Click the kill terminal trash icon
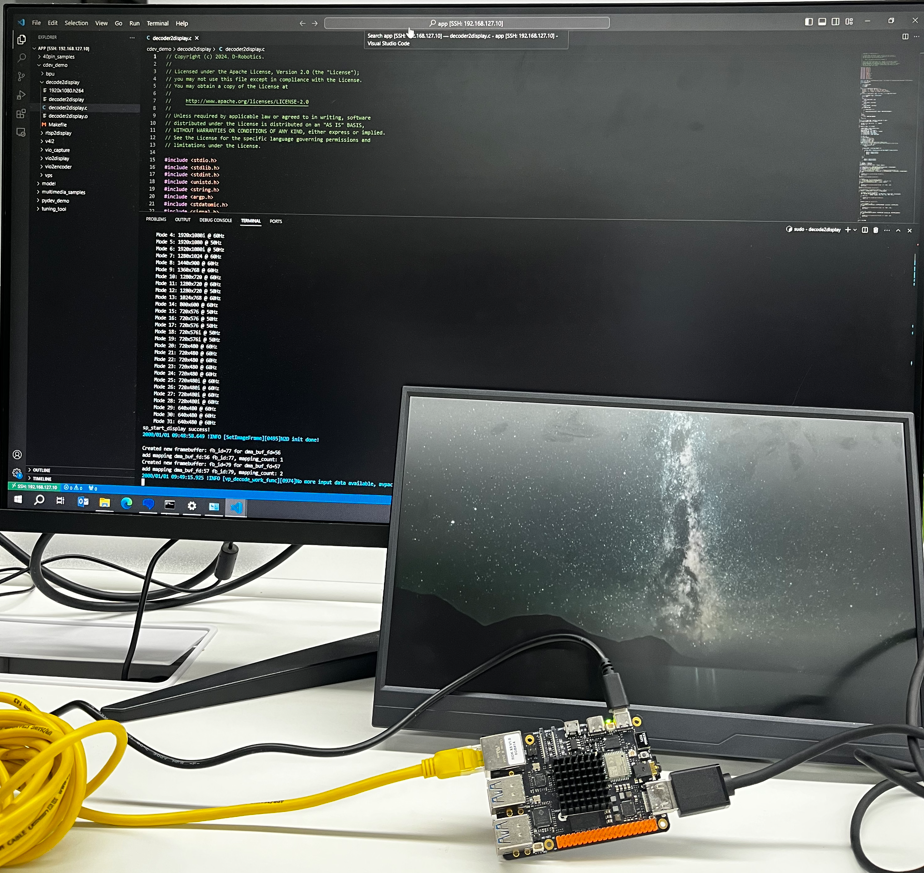924x873 pixels. [876, 230]
